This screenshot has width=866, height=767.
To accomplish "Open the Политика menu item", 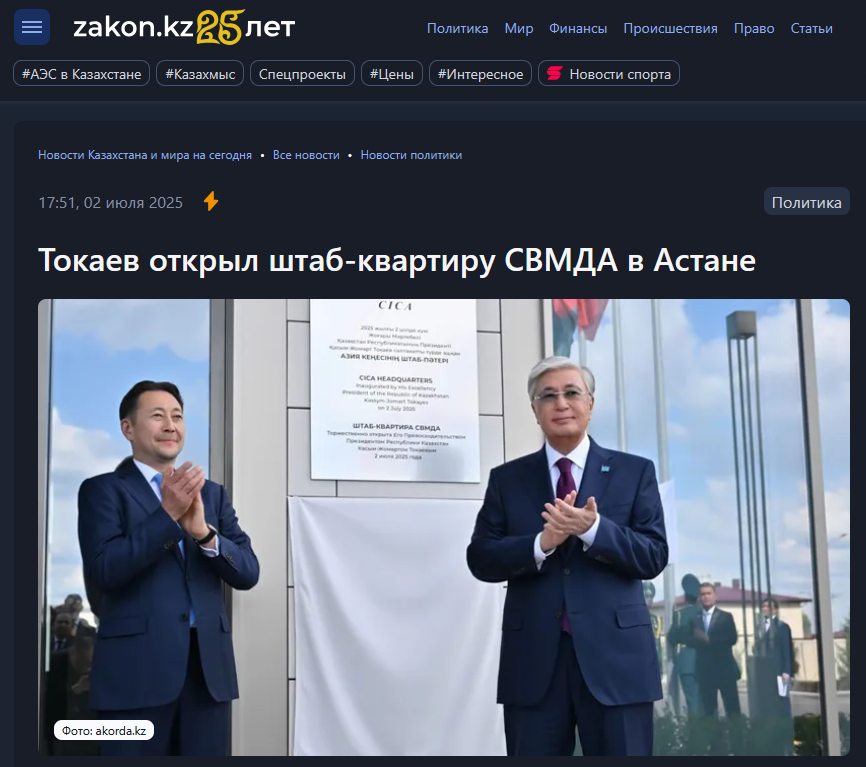I will click(x=457, y=28).
